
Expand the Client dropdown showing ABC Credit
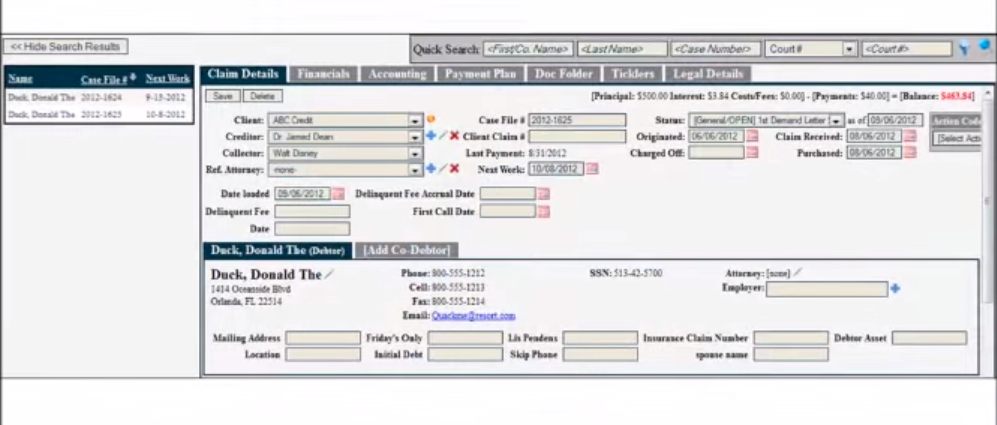(415, 120)
